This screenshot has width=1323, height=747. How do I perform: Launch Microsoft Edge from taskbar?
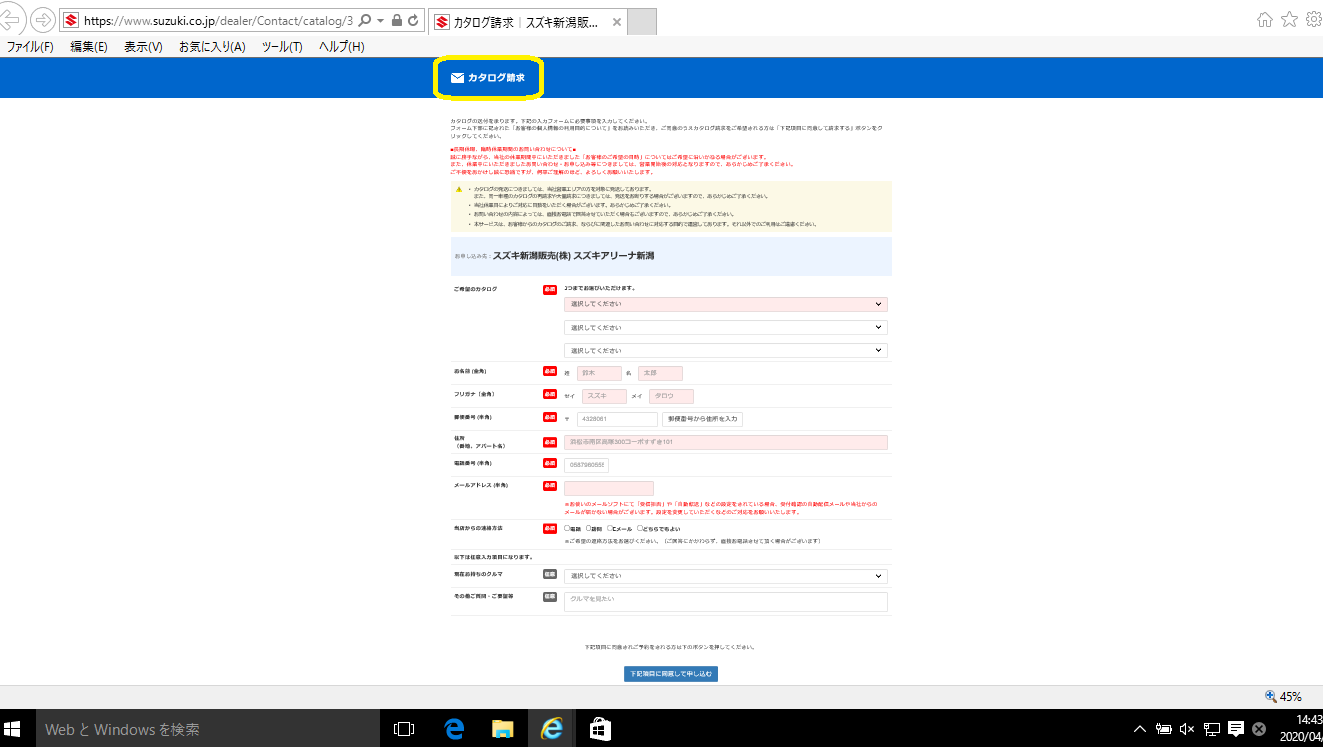(x=453, y=729)
